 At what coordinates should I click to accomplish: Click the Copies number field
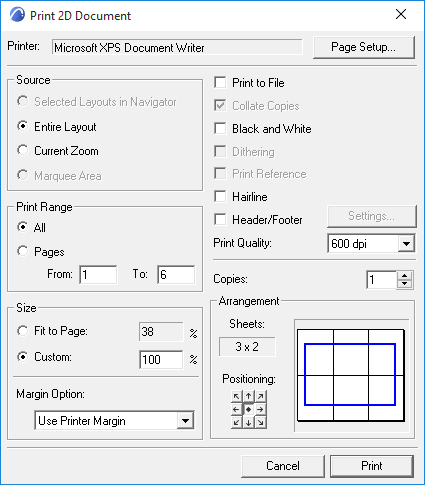(382, 280)
